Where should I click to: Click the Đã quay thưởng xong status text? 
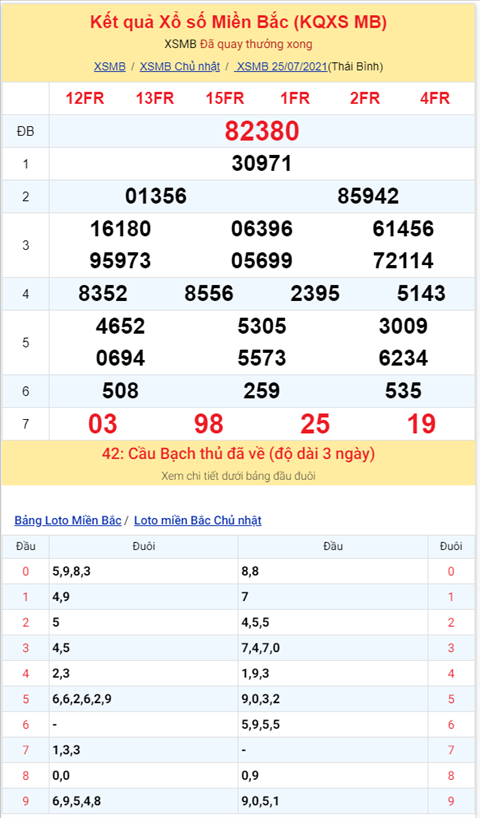coord(256,44)
